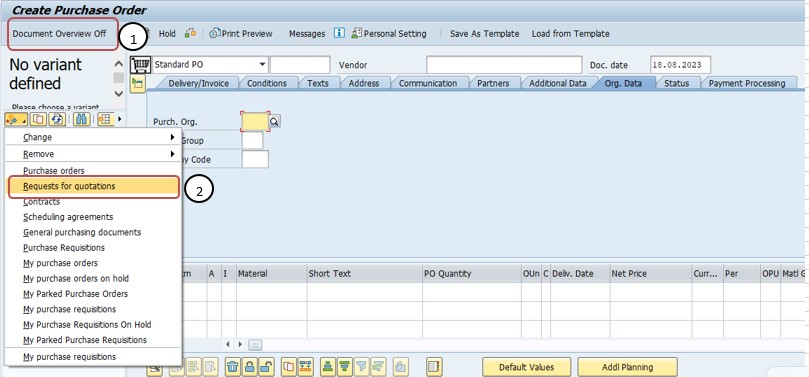Click the trash can delete item icon
The width and height of the screenshot is (809, 377).
[233, 367]
